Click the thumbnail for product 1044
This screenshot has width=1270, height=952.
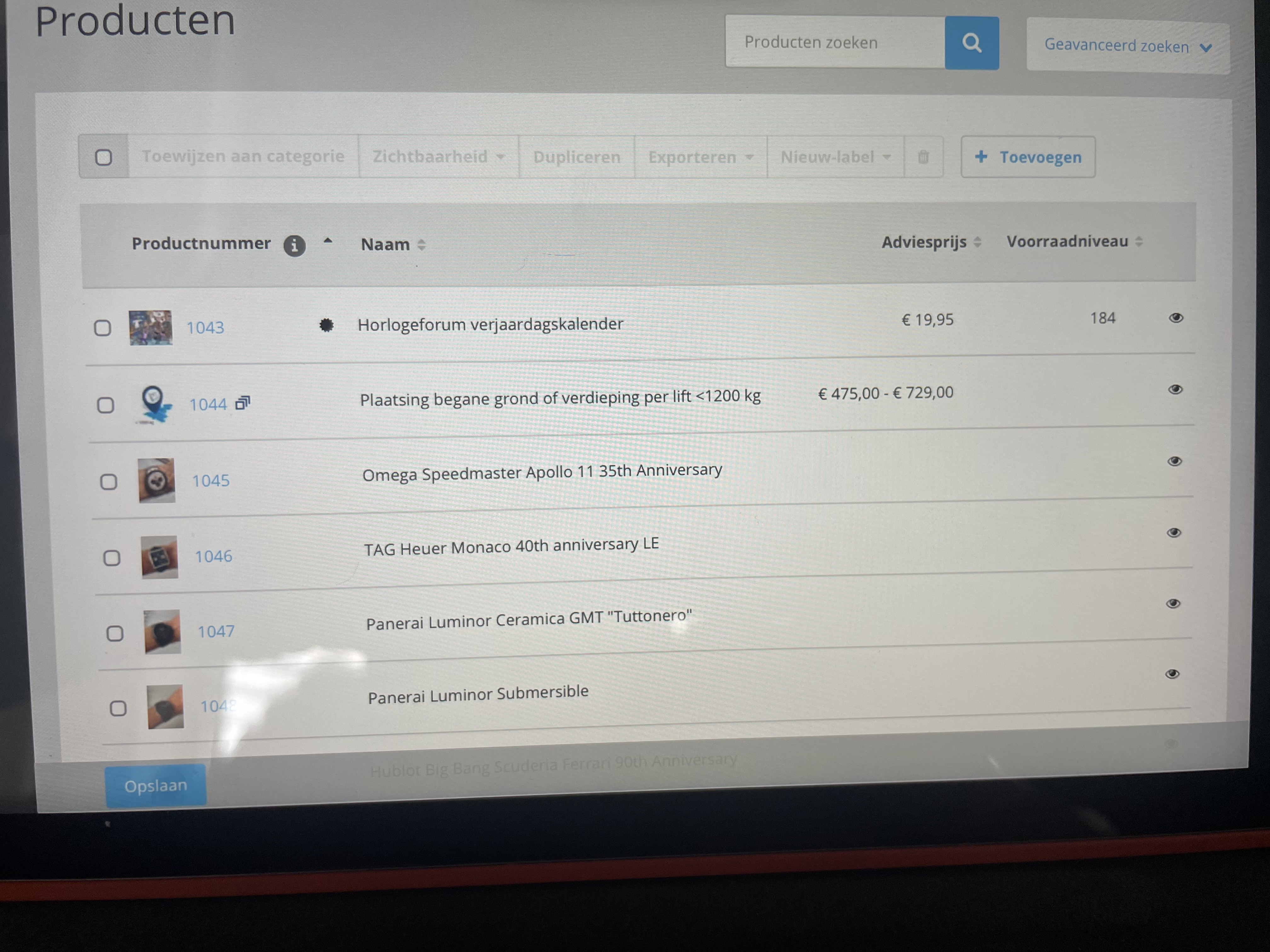[x=154, y=405]
